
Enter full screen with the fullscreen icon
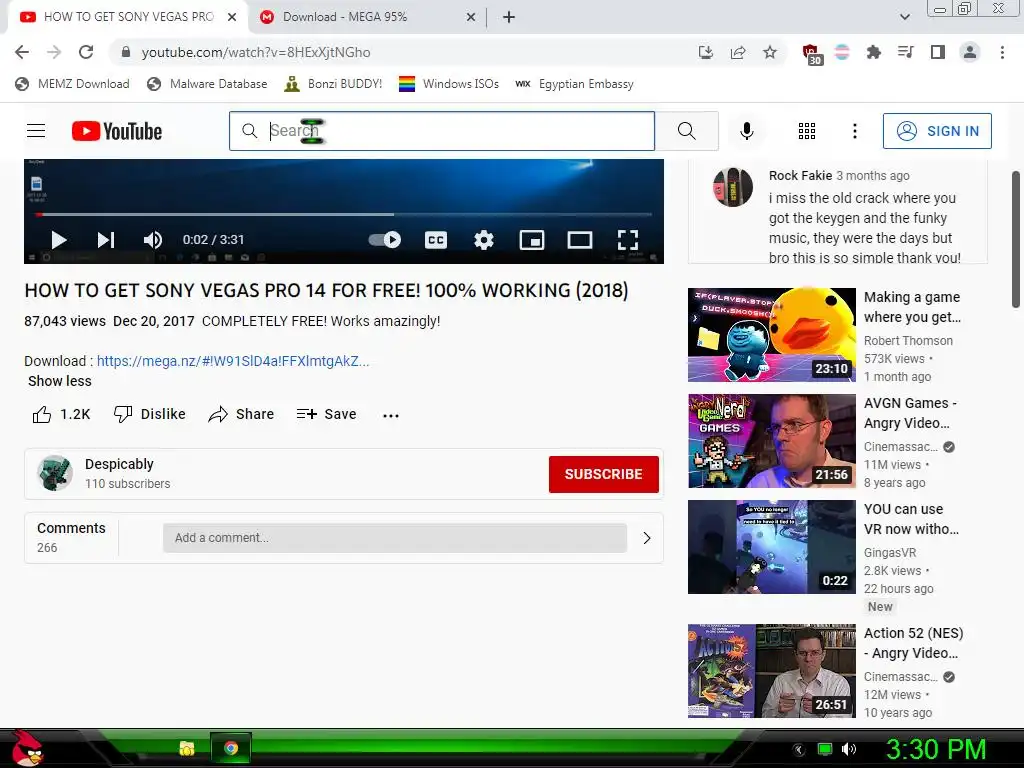coord(628,240)
